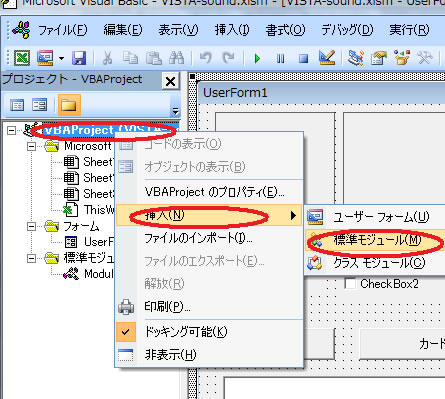Toggle Folders button in project pane

(69, 105)
